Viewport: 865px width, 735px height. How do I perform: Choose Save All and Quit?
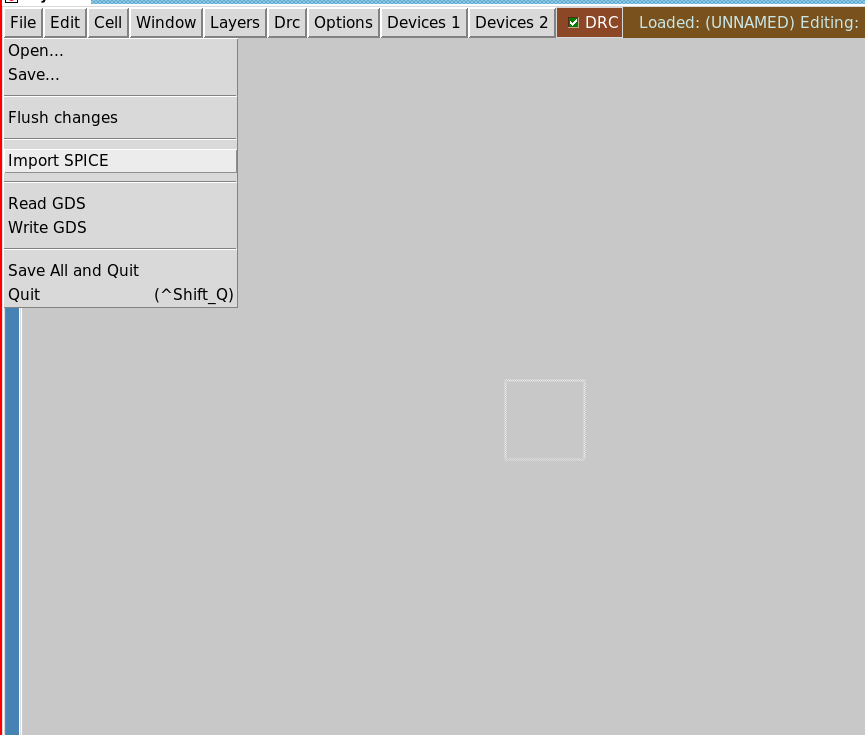[x=120, y=270]
